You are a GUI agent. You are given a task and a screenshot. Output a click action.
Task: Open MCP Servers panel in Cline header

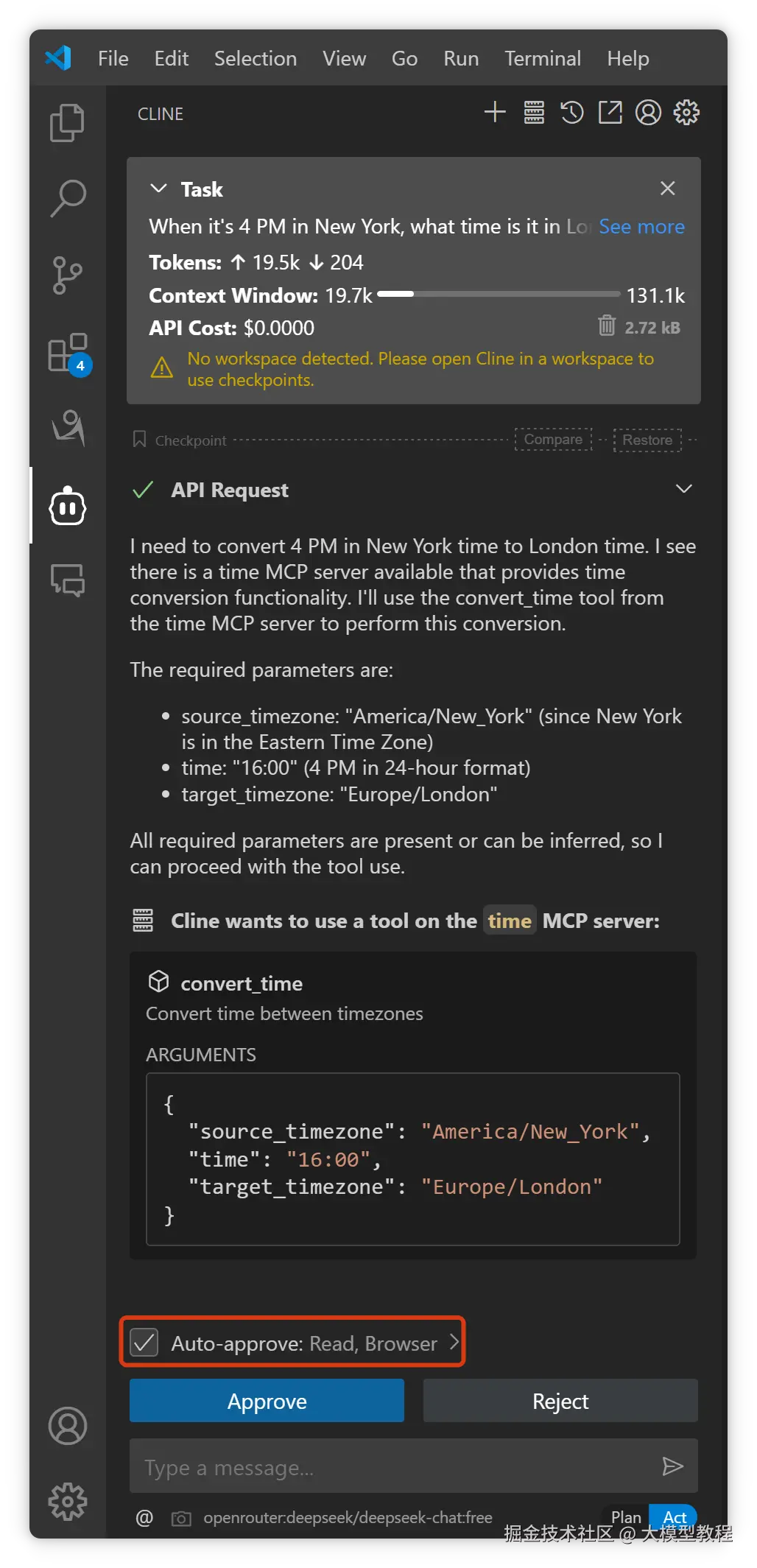point(534,113)
